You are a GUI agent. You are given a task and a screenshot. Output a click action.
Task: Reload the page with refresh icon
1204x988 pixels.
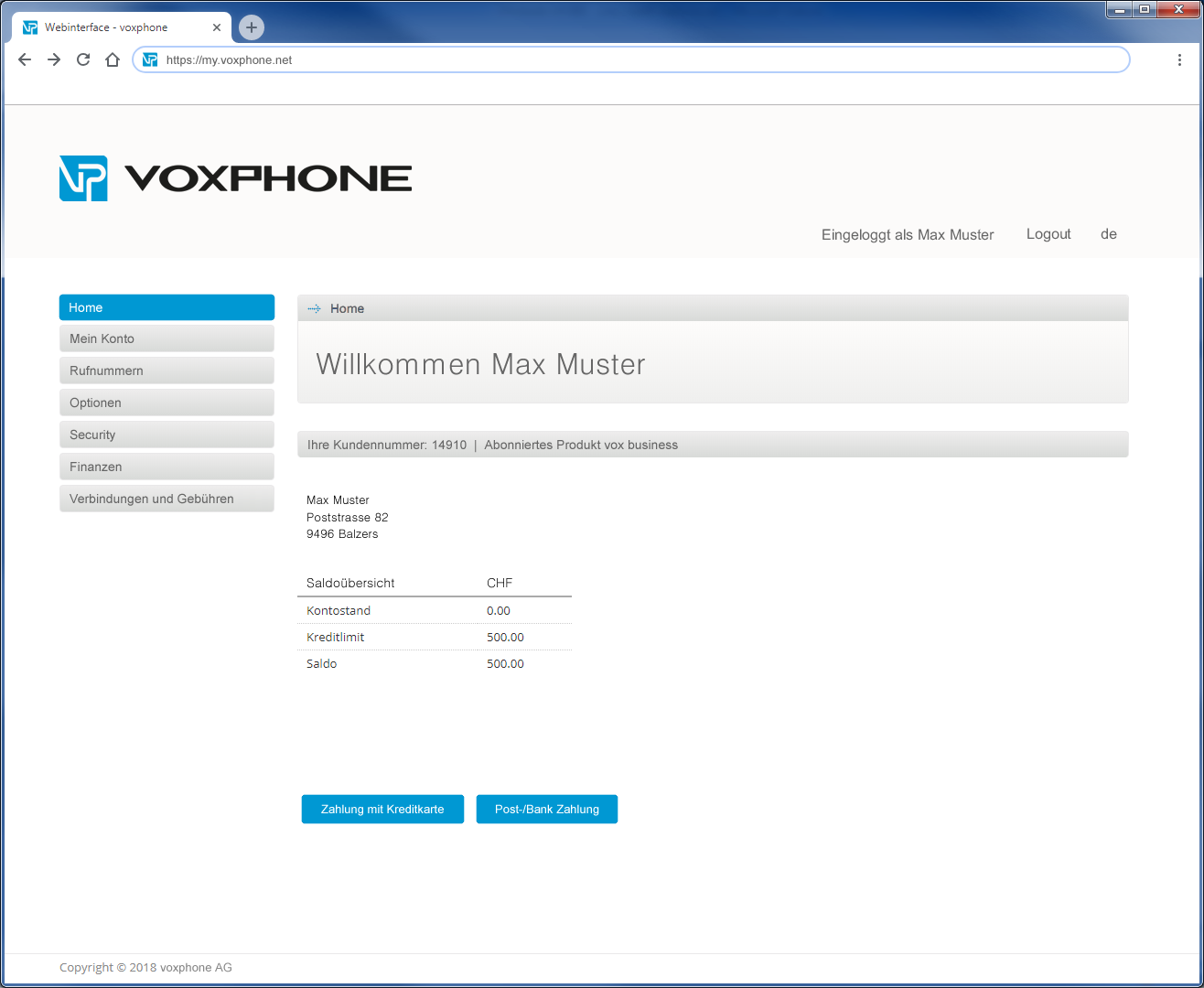83,59
